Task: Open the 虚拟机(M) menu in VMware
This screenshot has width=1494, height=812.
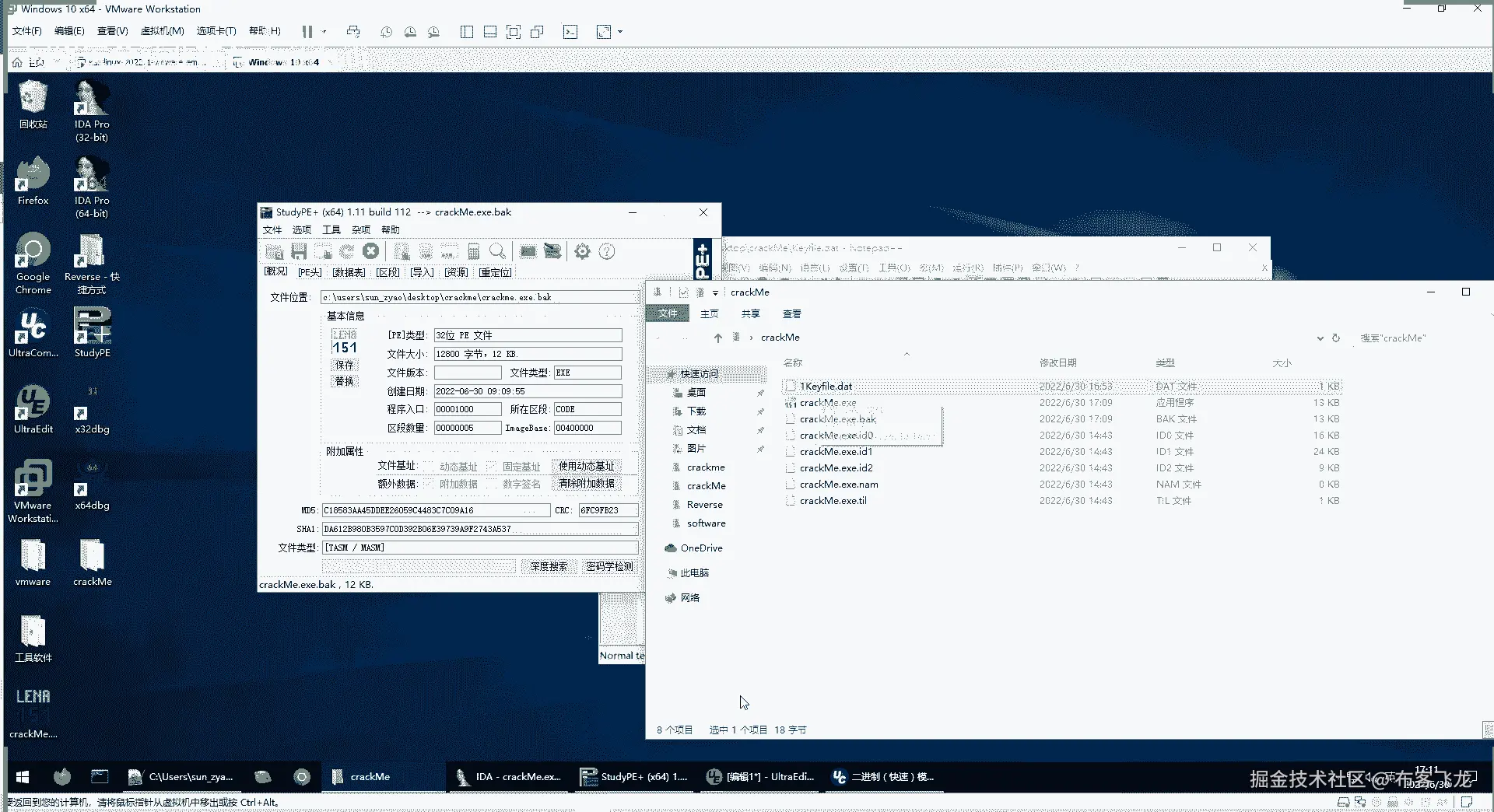Action: tap(162, 31)
